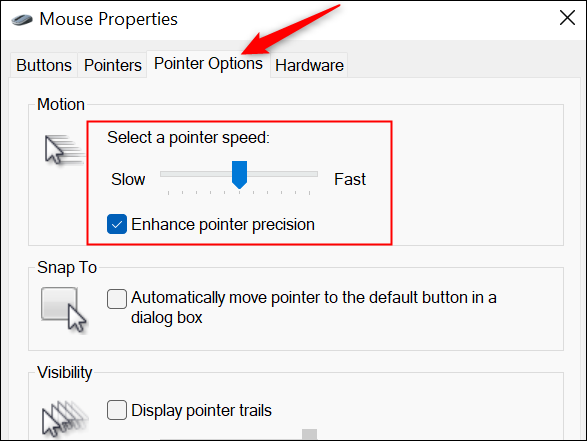Toggle Enhance pointer precision checkbox
This screenshot has height=441, width=587.
[117, 224]
